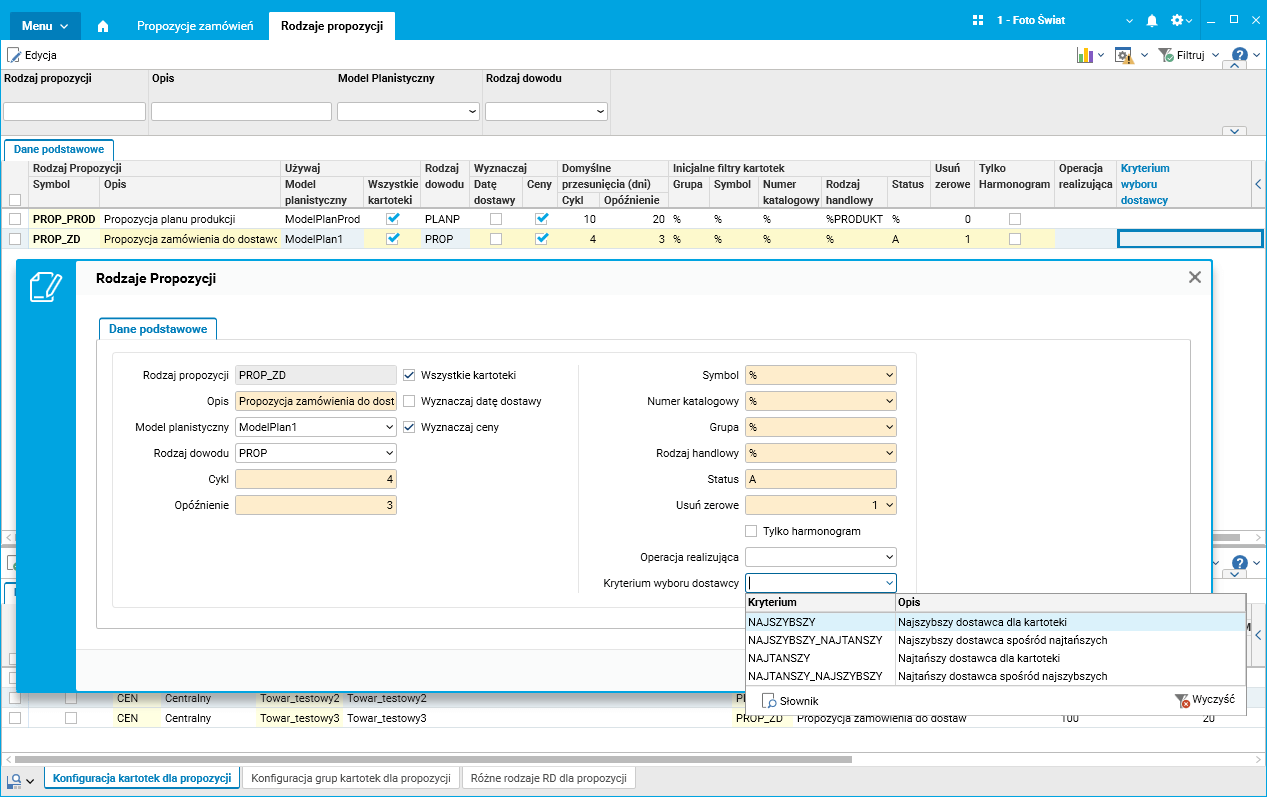Switch to Propozycje zamówień tab
Screen dimensions: 1267x797
tap(195, 26)
